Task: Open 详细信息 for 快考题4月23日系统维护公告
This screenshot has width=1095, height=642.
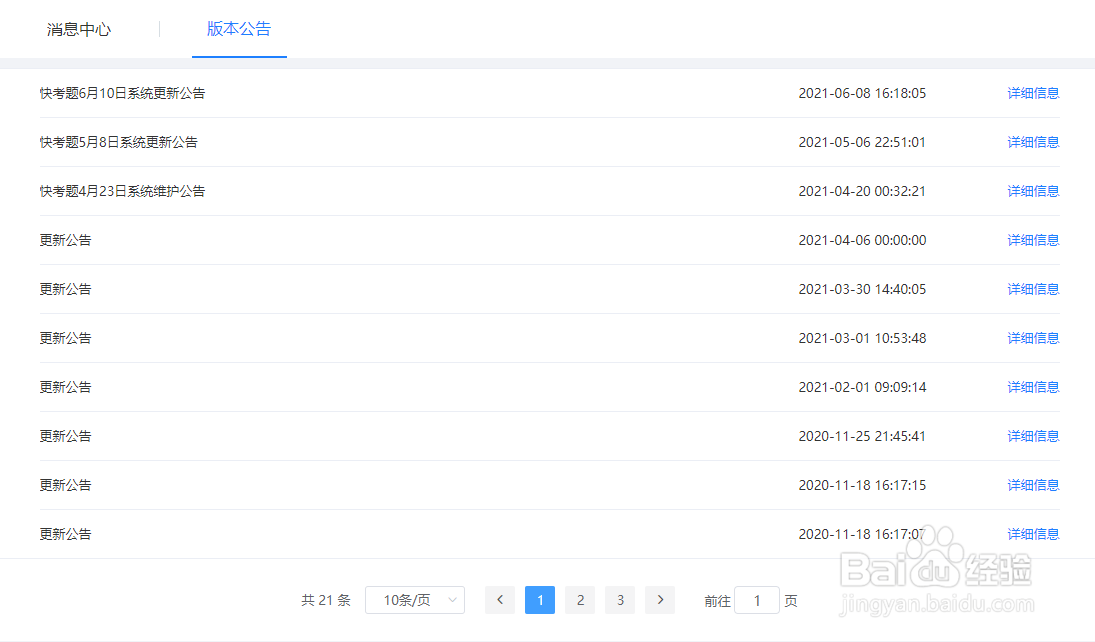Action: click(1033, 191)
